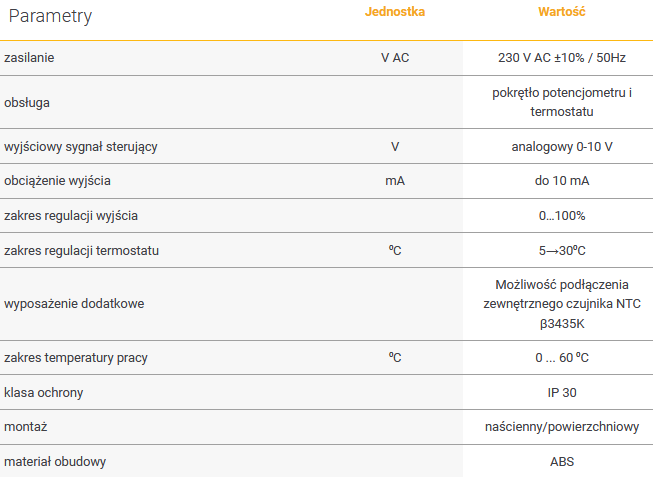653x477 pixels.
Task: Click the "mA" unit cell
Action: (x=395, y=181)
